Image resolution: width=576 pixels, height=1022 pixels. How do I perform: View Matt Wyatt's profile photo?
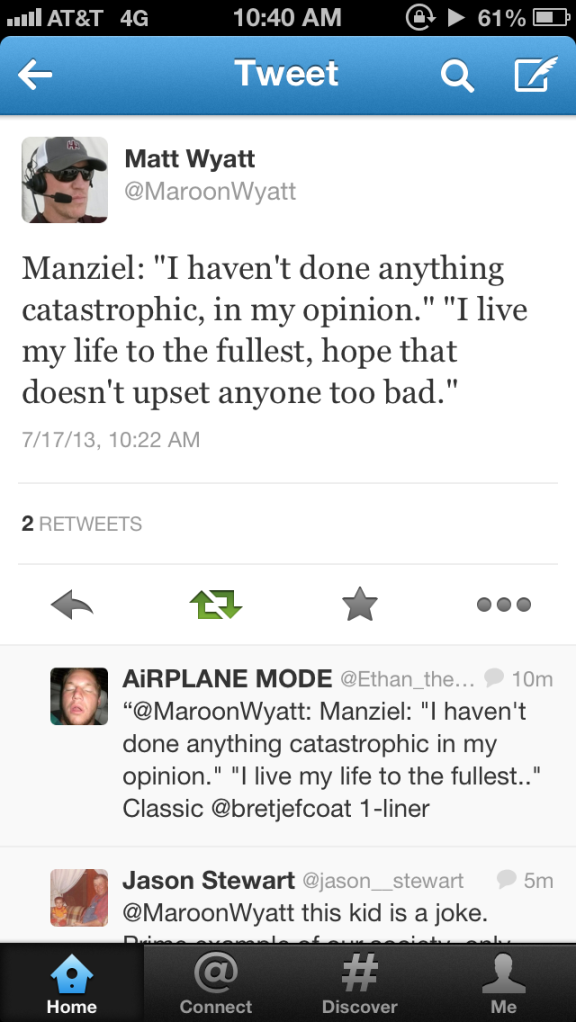[65, 180]
